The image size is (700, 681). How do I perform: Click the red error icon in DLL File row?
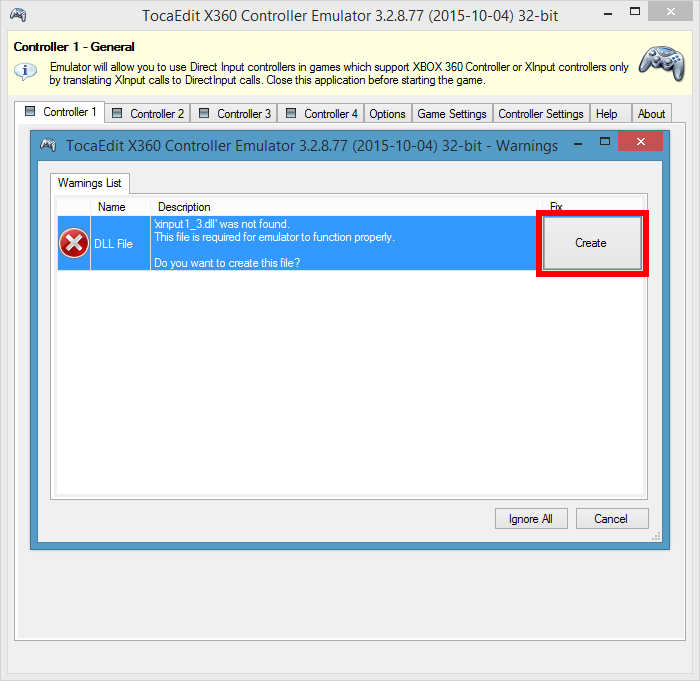[x=74, y=243]
